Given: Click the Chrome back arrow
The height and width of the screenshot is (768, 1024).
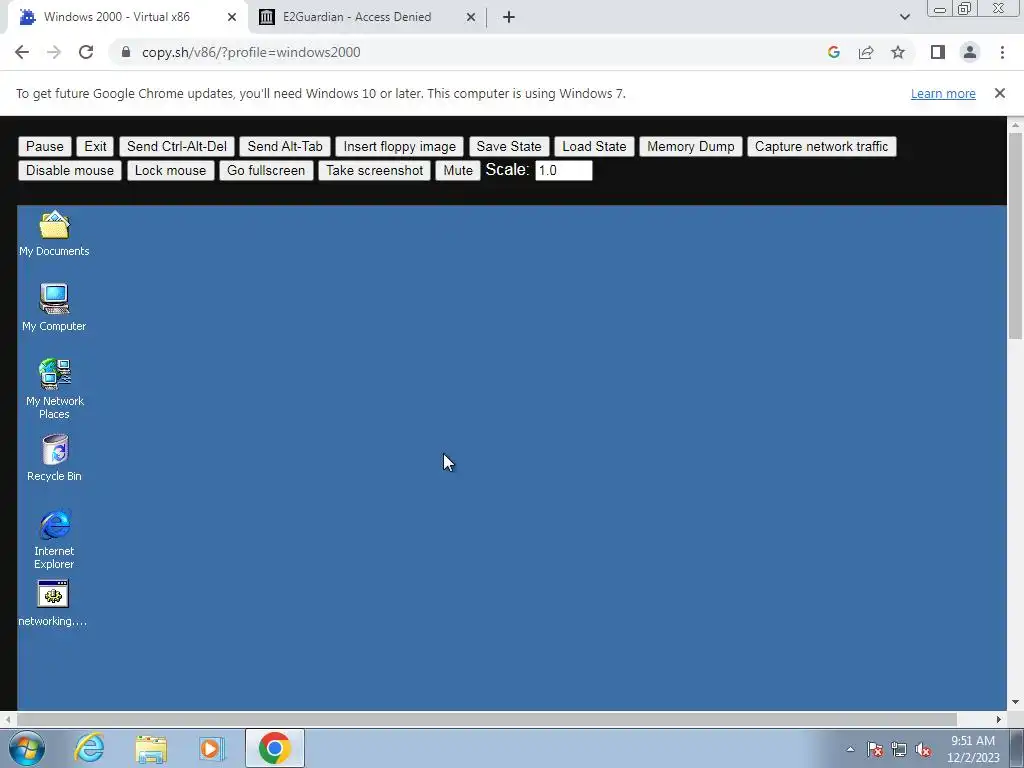Looking at the screenshot, I should click(22, 52).
